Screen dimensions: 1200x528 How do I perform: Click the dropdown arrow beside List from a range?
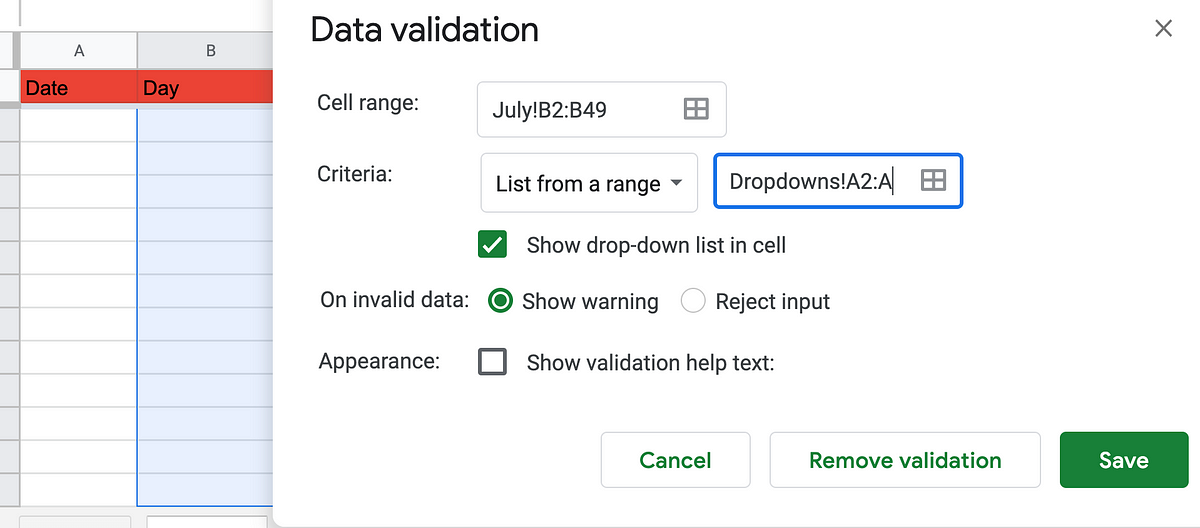[x=676, y=183]
